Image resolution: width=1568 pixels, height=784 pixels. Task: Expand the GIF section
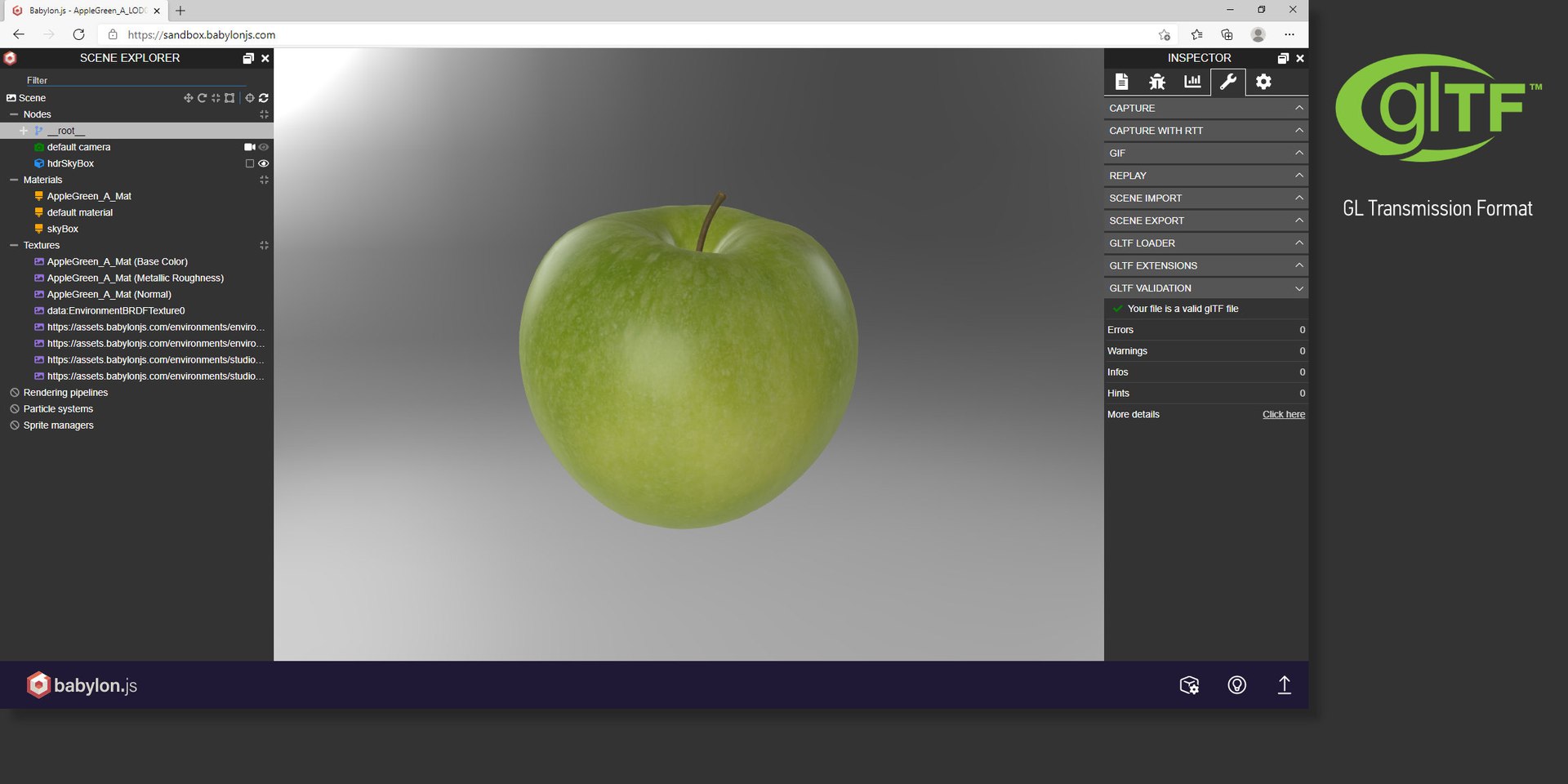1206,153
